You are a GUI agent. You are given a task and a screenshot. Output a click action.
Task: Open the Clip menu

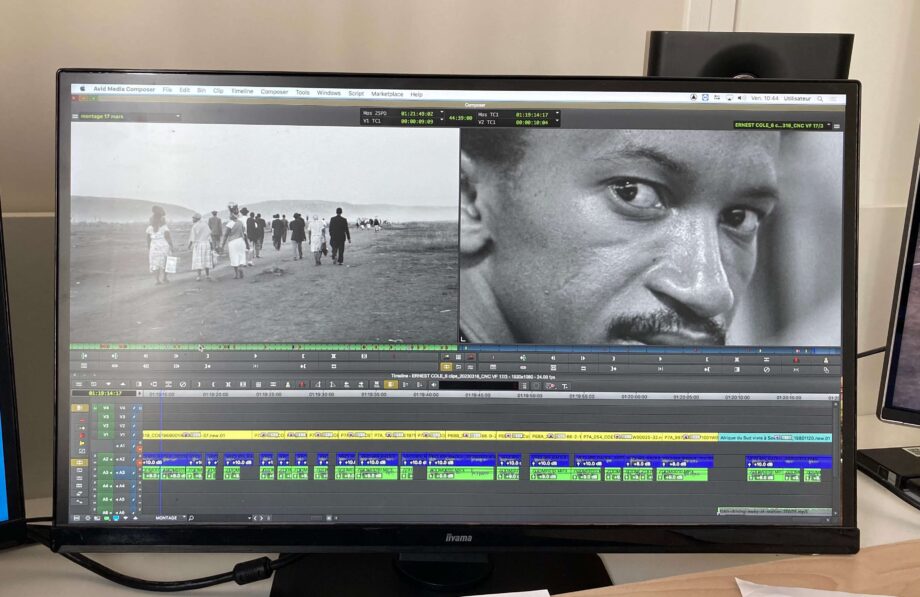point(218,90)
